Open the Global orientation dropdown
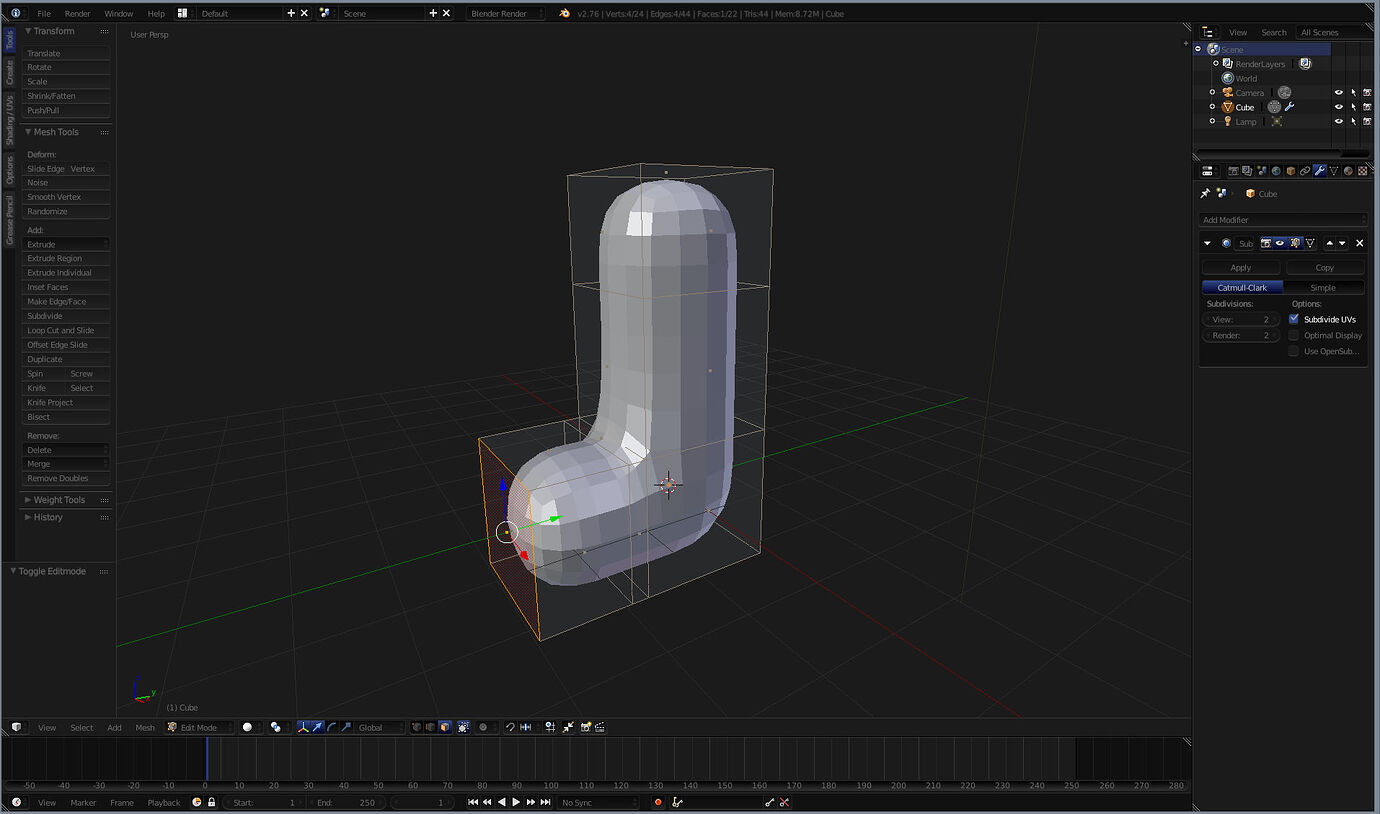Viewport: 1380px width, 814px height. [x=380, y=727]
